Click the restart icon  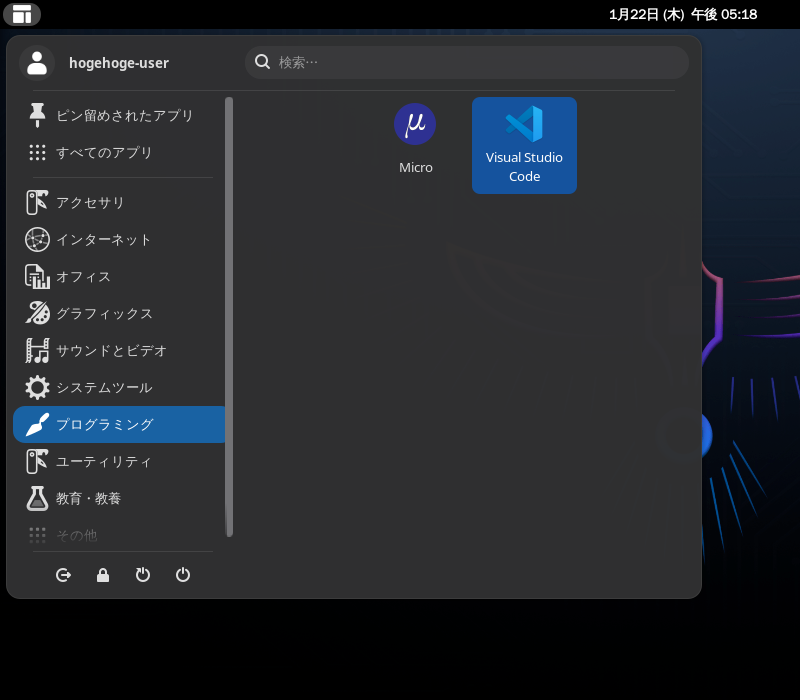[143, 575]
